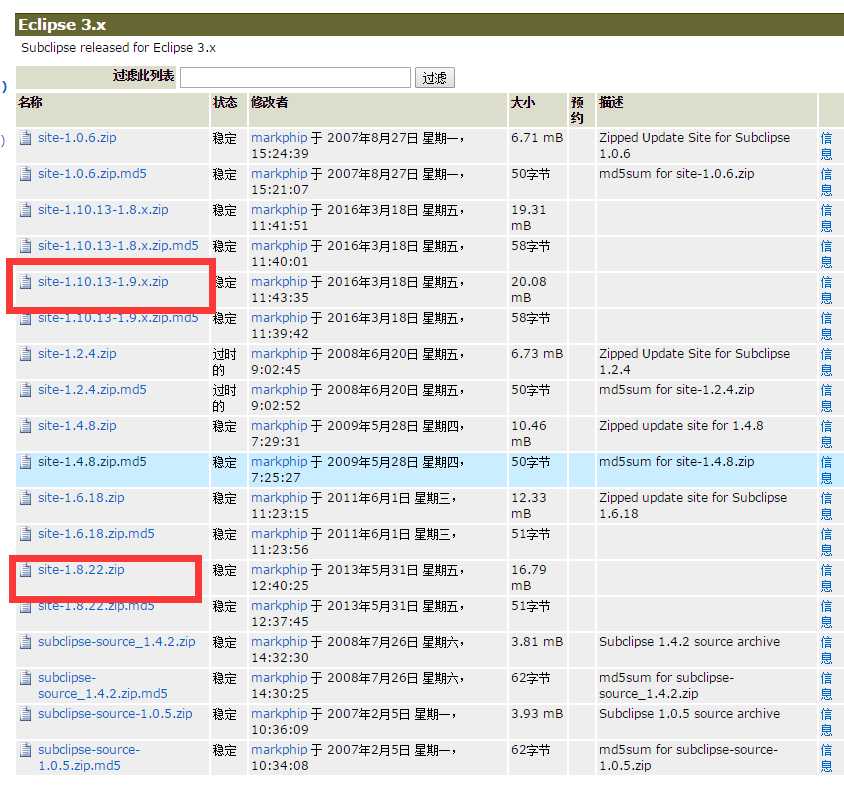The image size is (844, 796).
Task: Open subclipse-source-1.0.5.zip.md5 link
Action: click(88, 758)
